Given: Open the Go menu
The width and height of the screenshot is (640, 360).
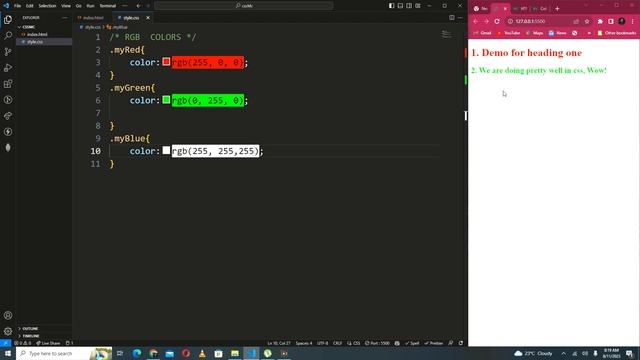Looking at the screenshot, I should (x=78, y=6).
